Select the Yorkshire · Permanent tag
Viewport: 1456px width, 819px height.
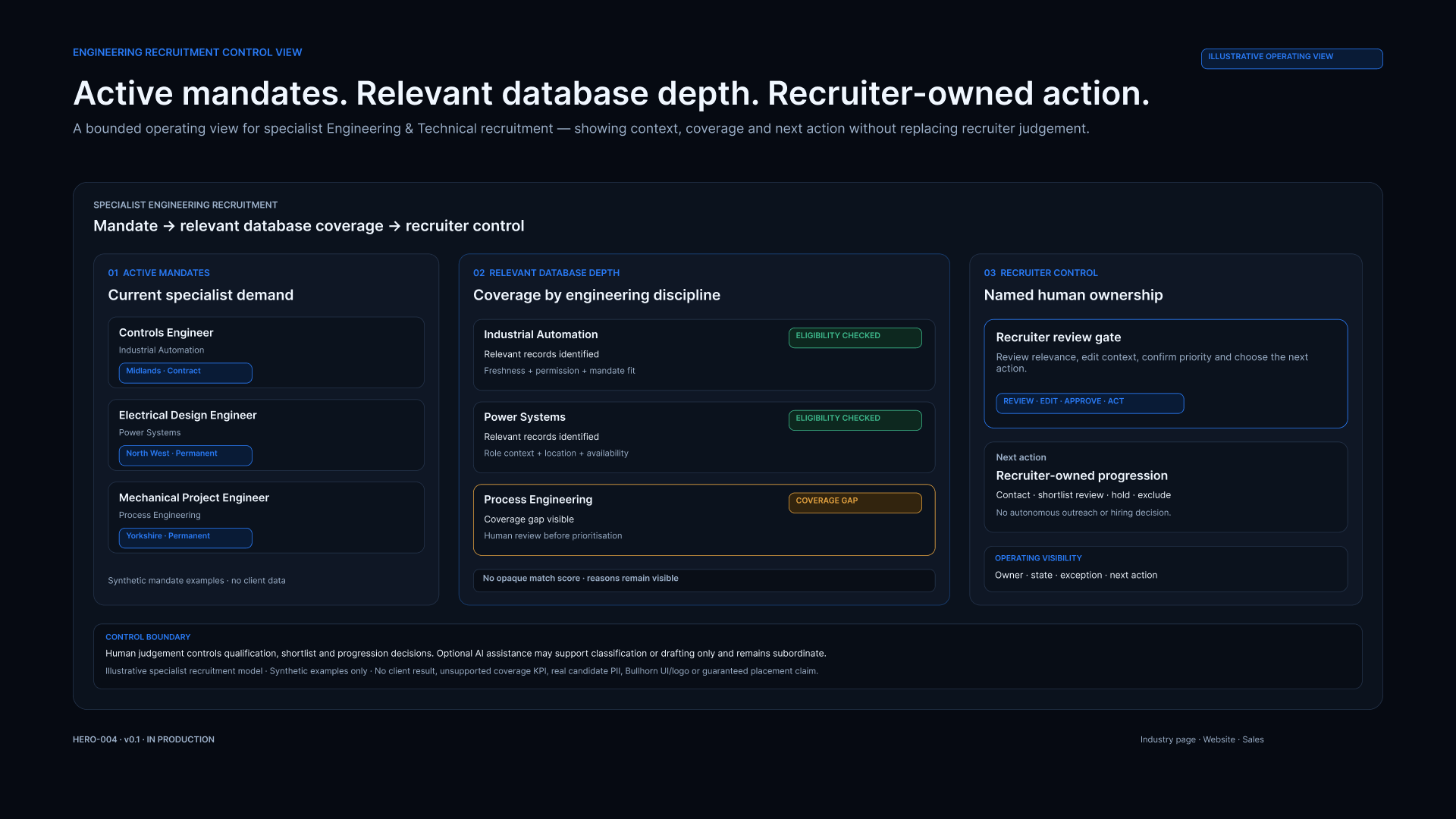tap(186, 538)
